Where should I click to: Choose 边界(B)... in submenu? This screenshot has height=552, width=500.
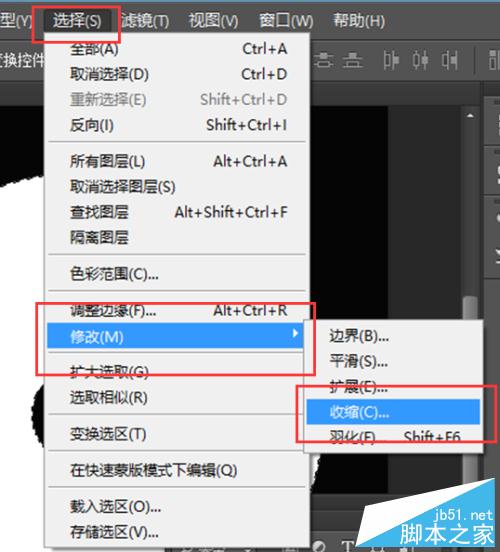pyautogui.click(x=393, y=336)
